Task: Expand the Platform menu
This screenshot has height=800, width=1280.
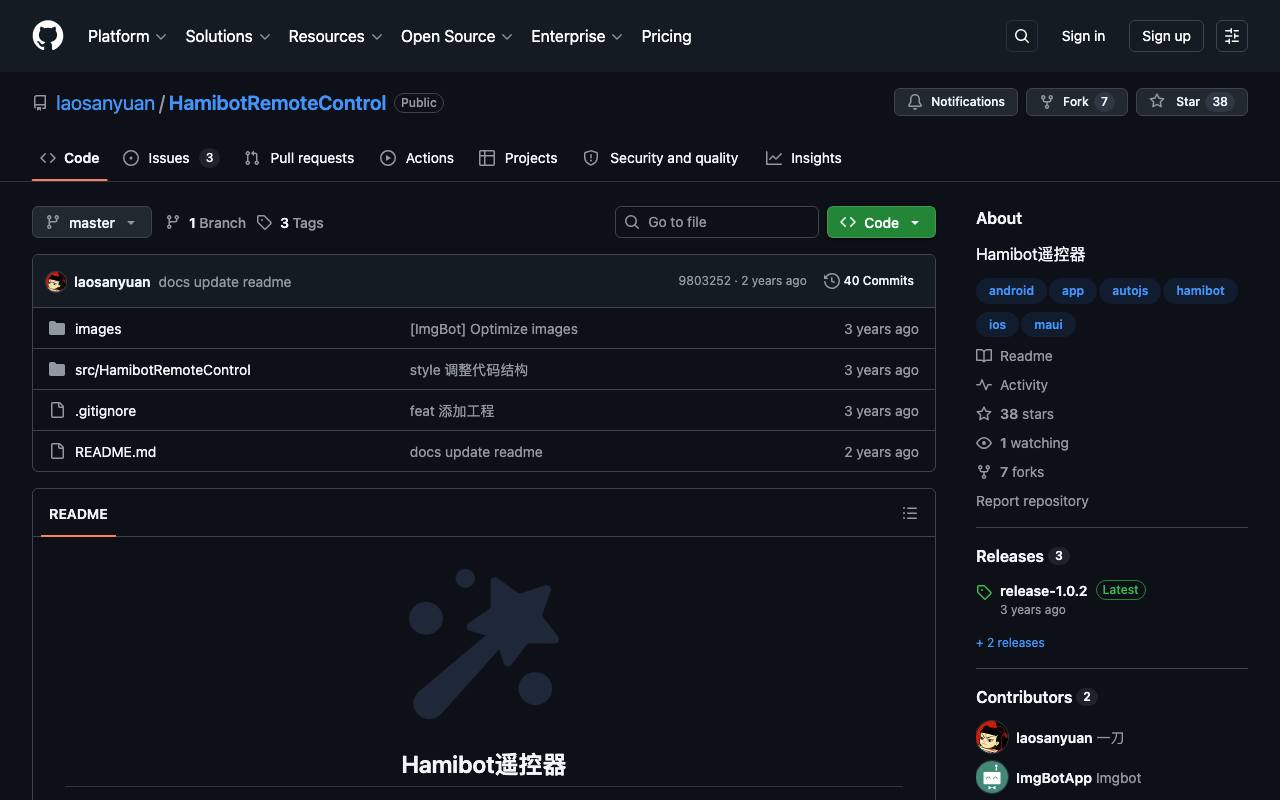Action: click(127, 36)
